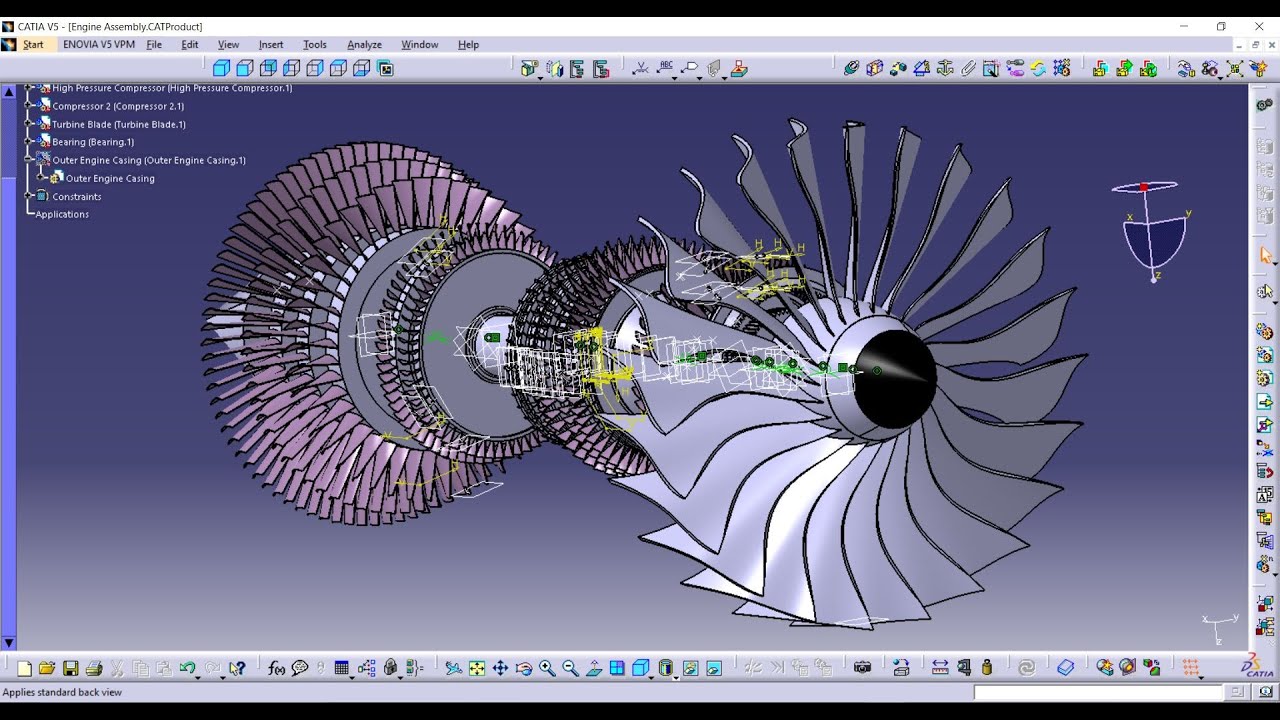This screenshot has height=720, width=1280.
Task: Click the black nose cone of the fan
Action: point(895,378)
